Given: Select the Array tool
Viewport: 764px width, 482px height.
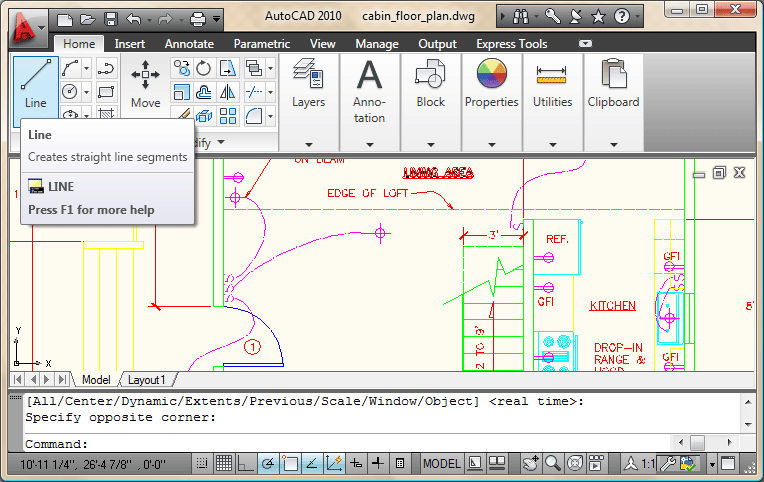Looking at the screenshot, I should point(228,116).
